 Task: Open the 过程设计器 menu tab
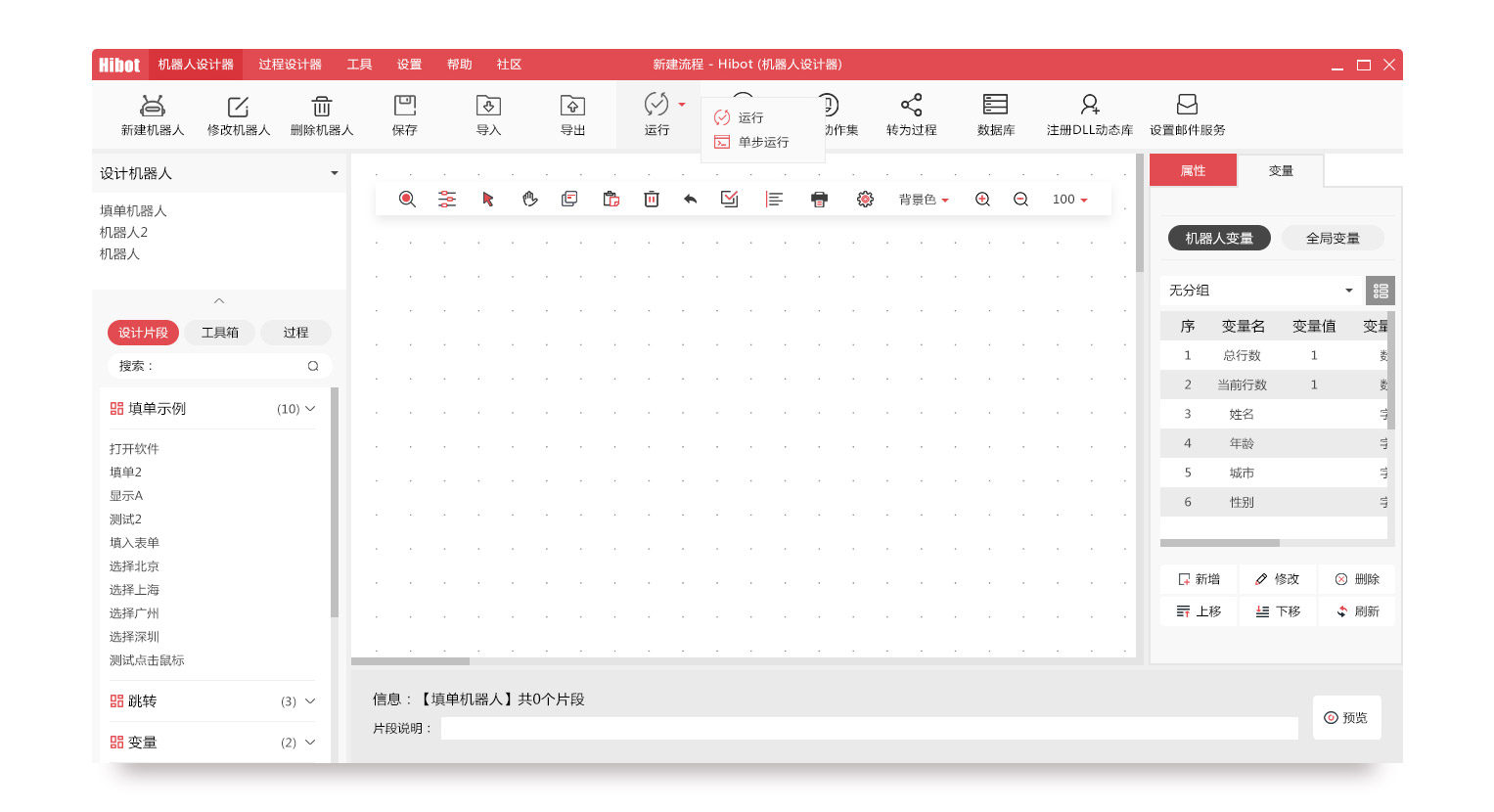(x=290, y=65)
